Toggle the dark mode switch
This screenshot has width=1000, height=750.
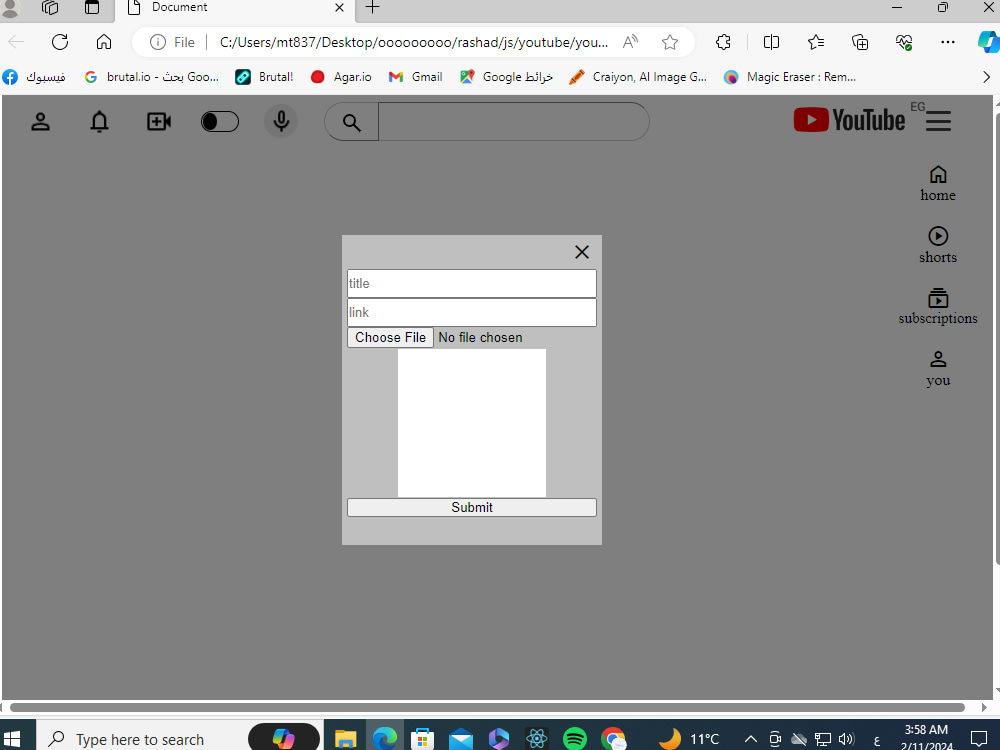tap(220, 121)
